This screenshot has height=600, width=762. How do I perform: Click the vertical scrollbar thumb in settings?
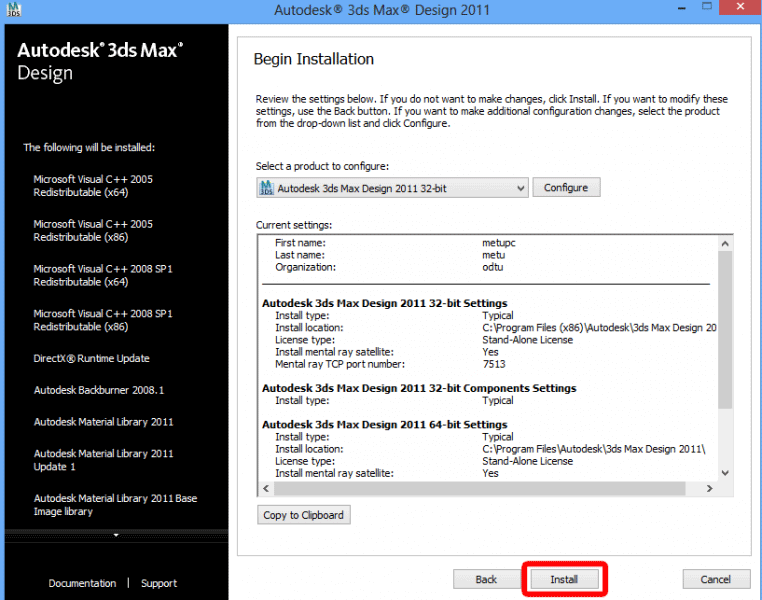[x=725, y=330]
